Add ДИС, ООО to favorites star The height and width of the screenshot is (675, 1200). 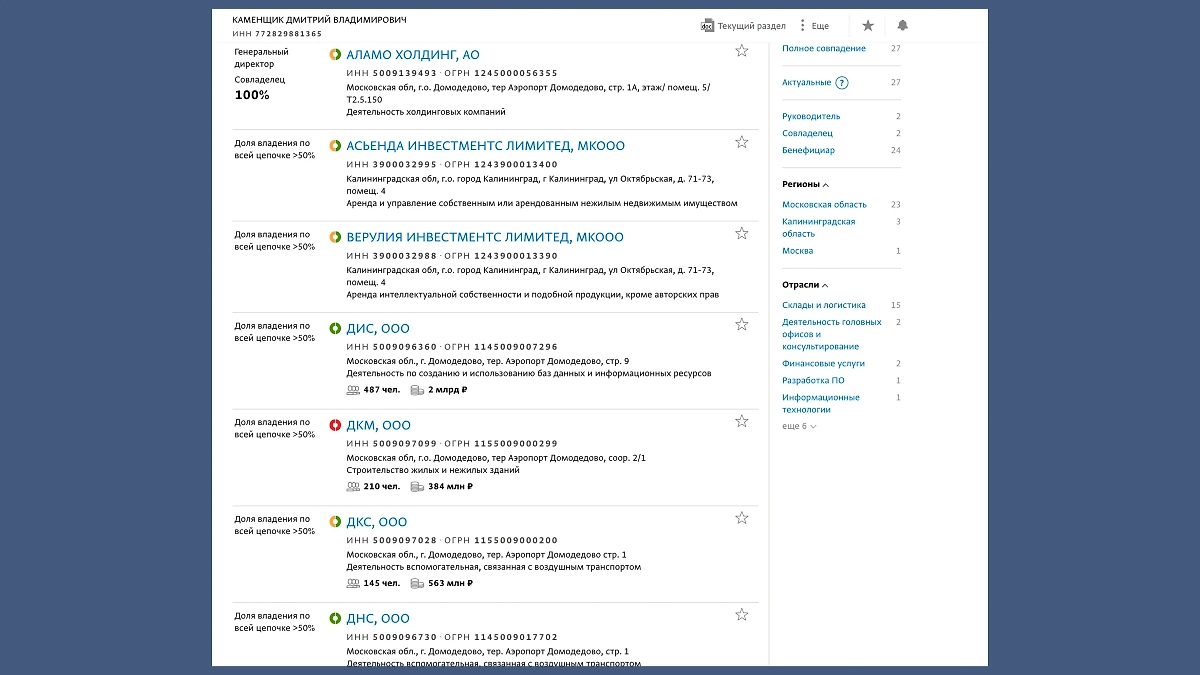pyautogui.click(x=742, y=325)
